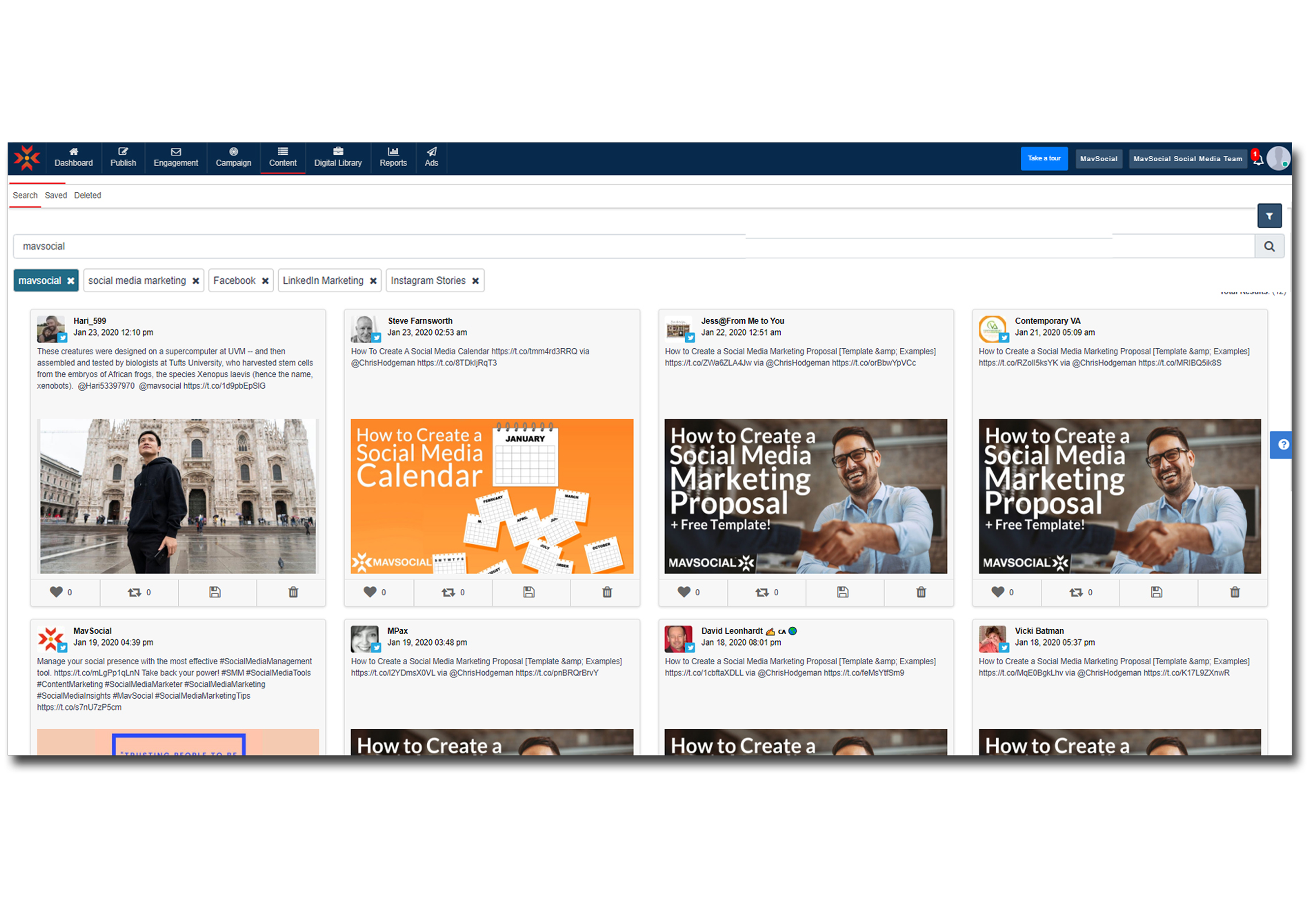The height and width of the screenshot is (924, 1307).
Task: Select the LinkedIn Marketing tag
Action: pos(323,281)
